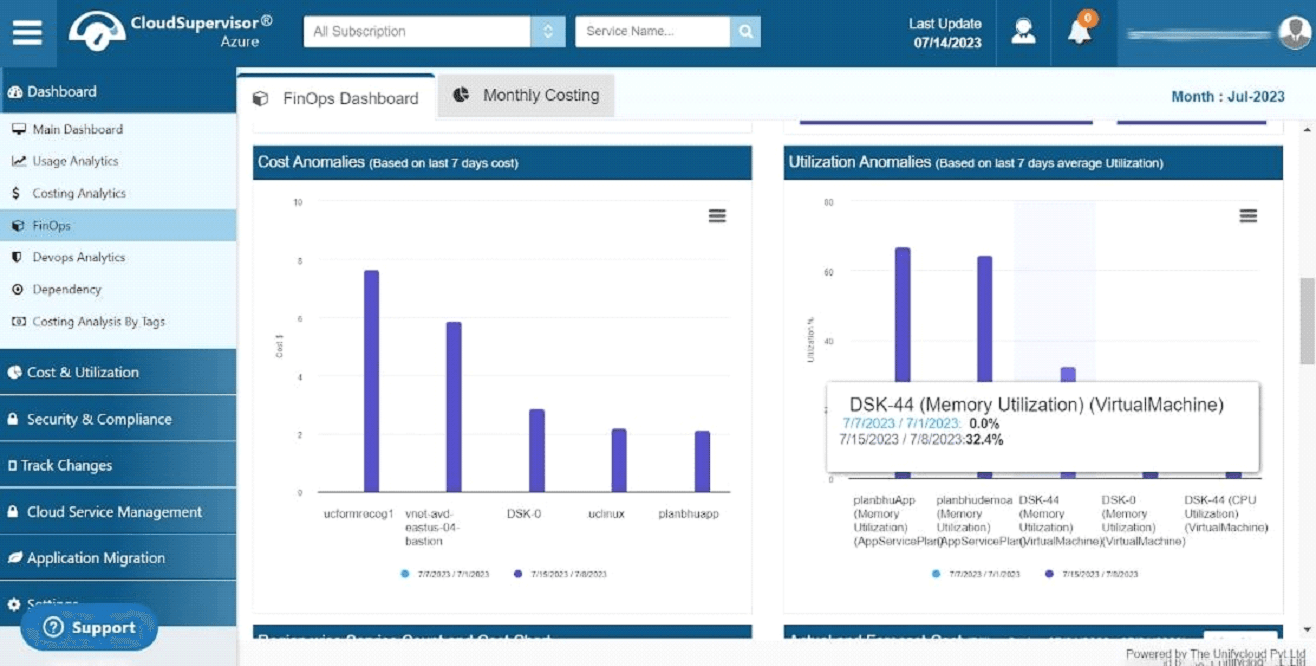Click the Dependency target icon
Image resolution: width=1316 pixels, height=666 pixels.
click(x=17, y=289)
